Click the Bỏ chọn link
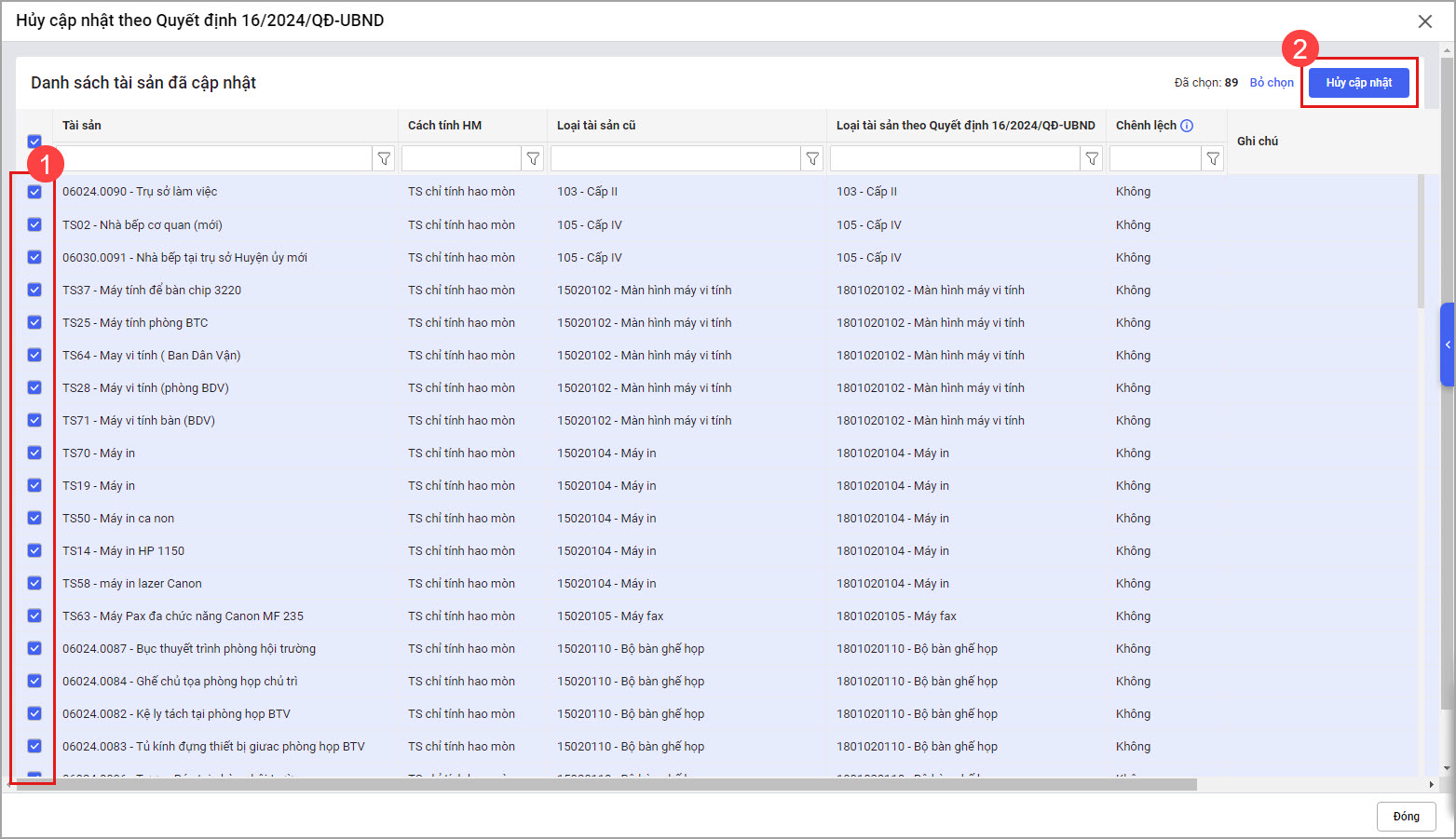 tap(1272, 83)
